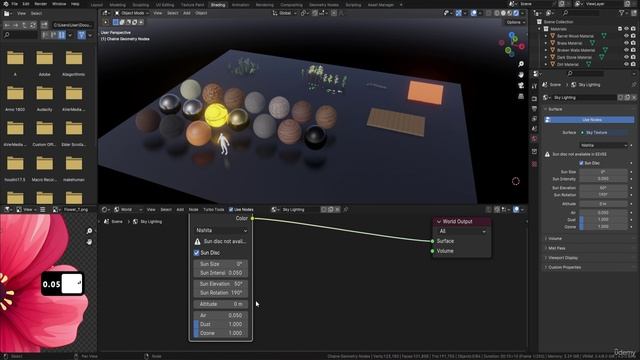Toggle the camera view icon in viewport
The height and width of the screenshot is (360, 640).
tap(521, 86)
